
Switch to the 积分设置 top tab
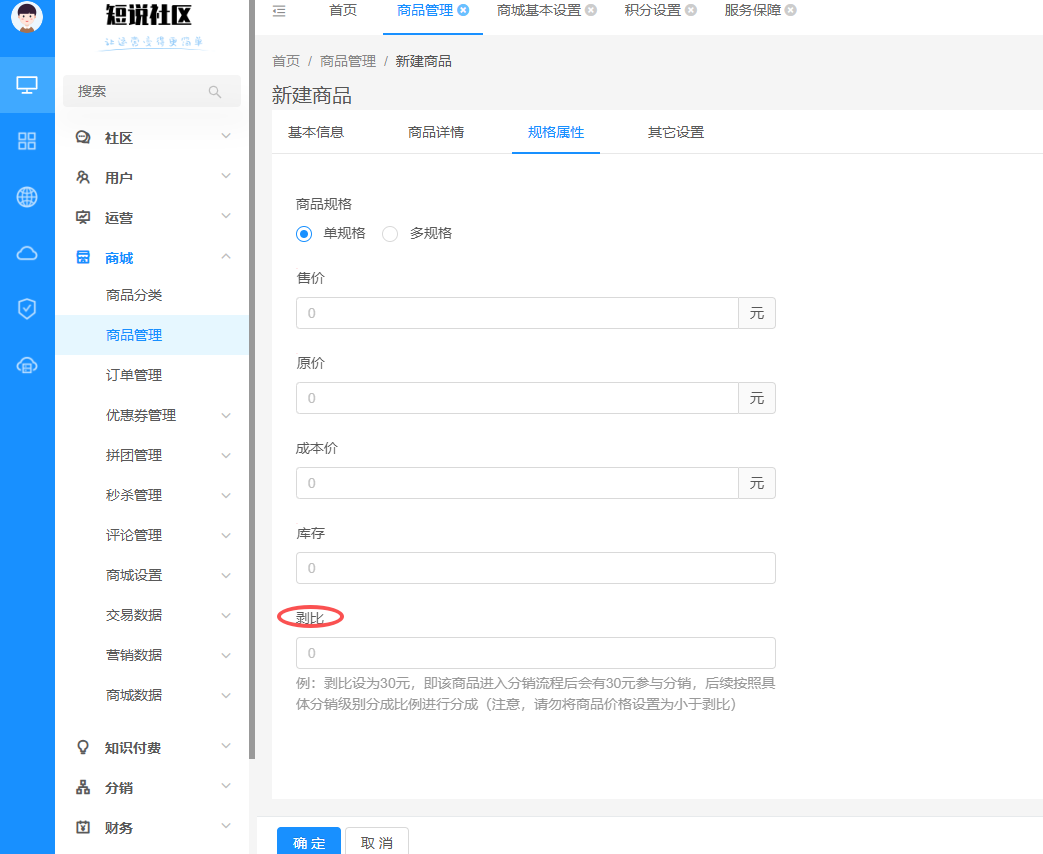(653, 11)
